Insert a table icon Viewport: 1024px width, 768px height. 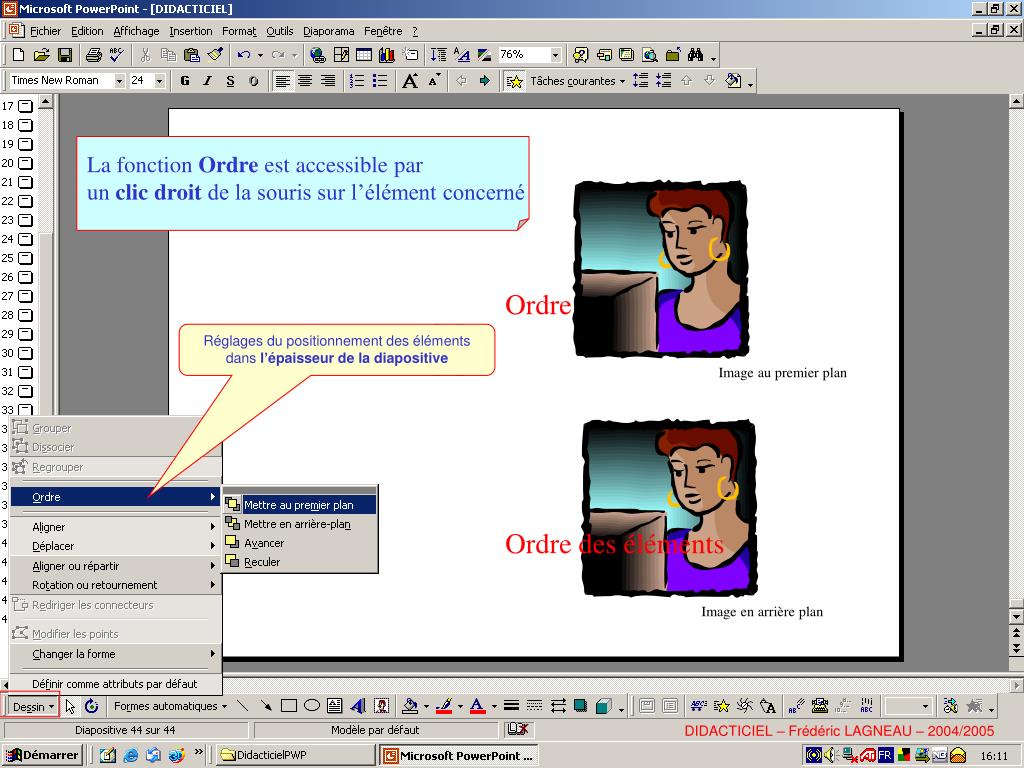tap(364, 55)
